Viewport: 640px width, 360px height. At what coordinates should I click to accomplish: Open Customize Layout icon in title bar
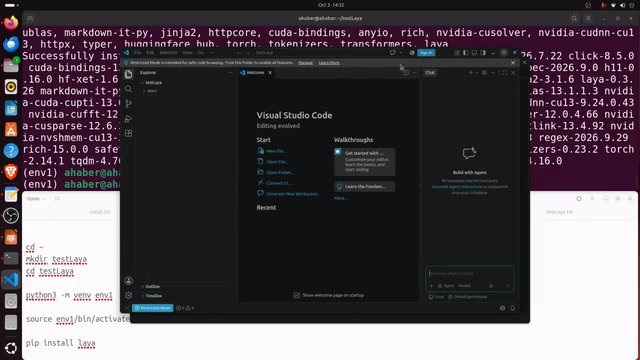pos(456,53)
